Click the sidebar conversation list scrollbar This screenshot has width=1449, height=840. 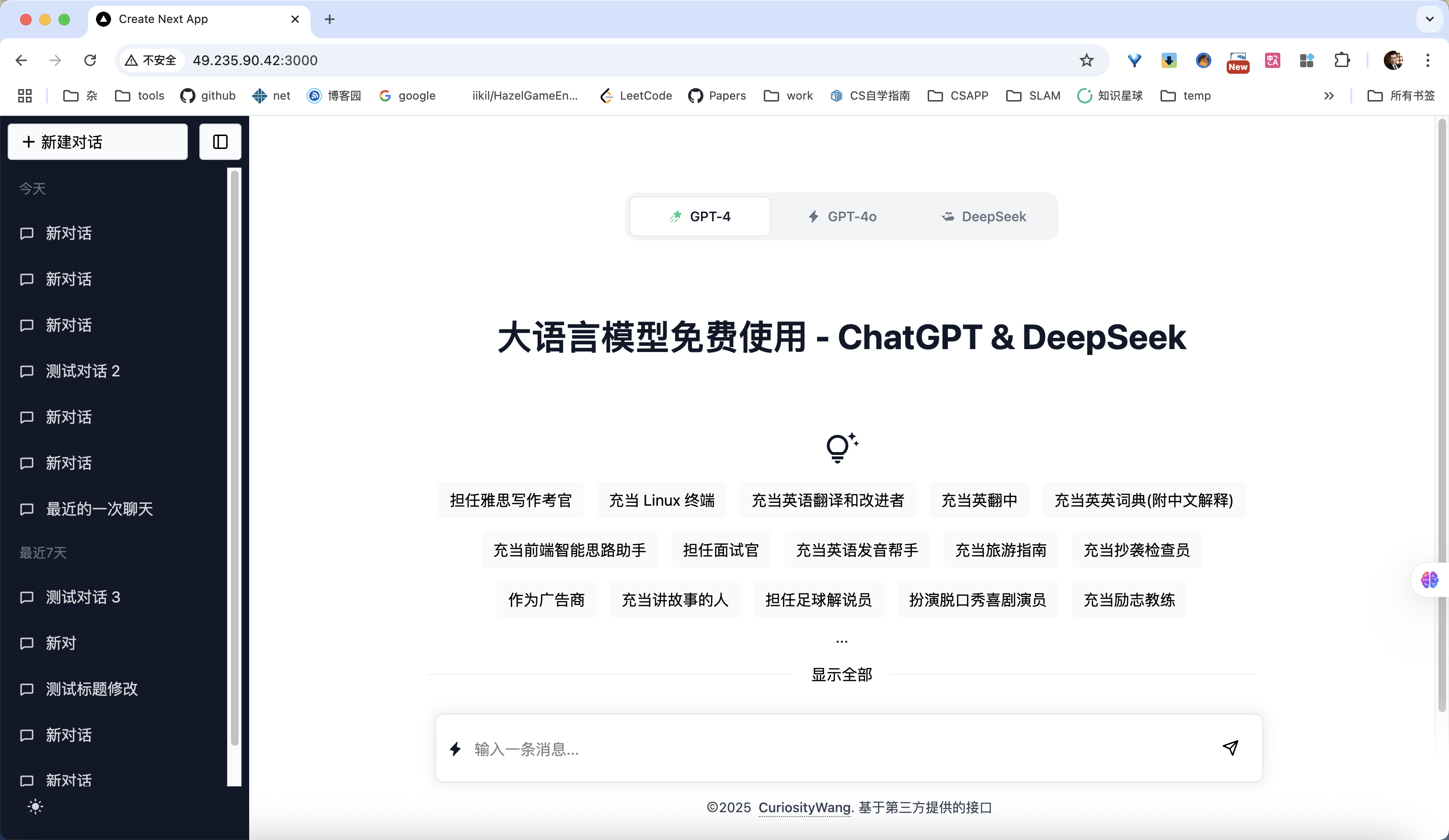click(234, 460)
